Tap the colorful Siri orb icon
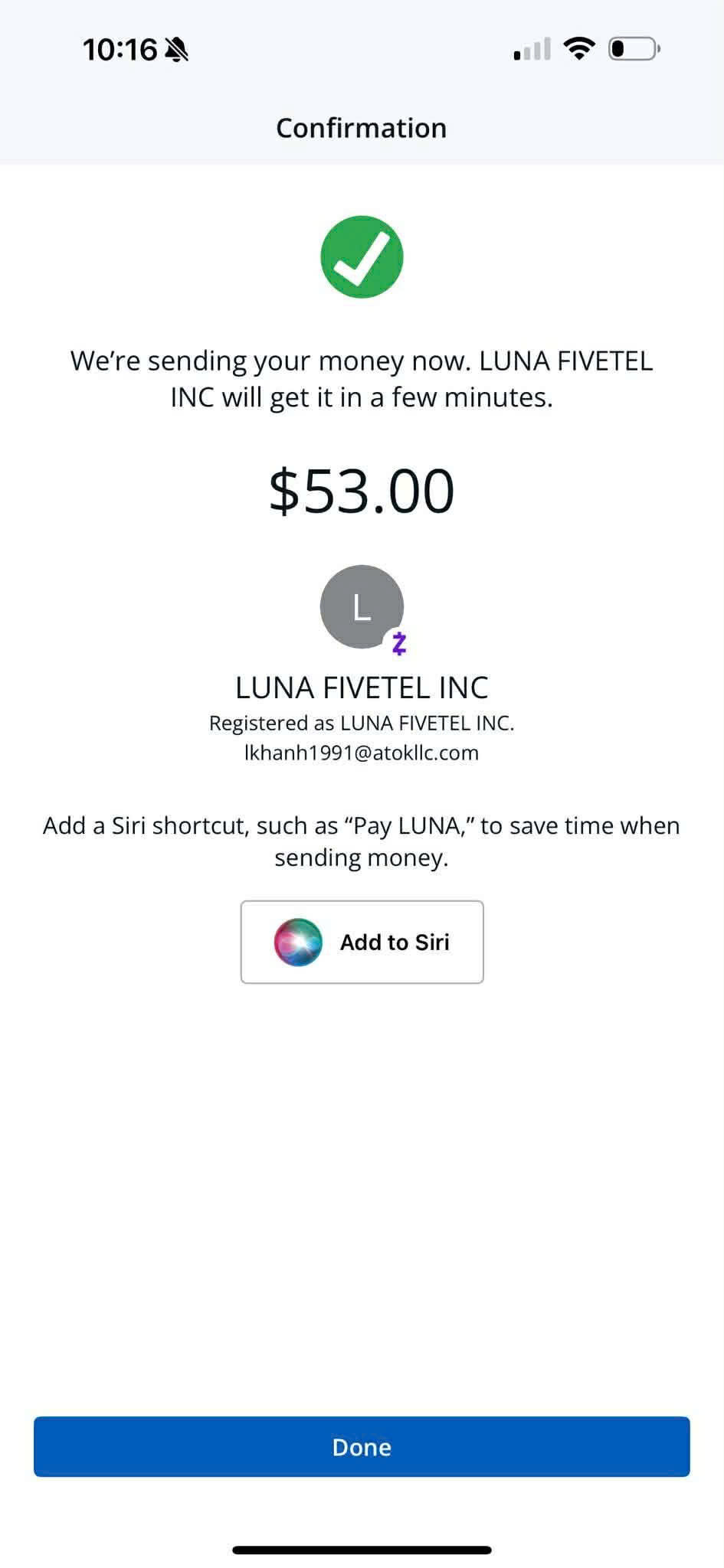This screenshot has width=724, height=1568. click(x=298, y=942)
